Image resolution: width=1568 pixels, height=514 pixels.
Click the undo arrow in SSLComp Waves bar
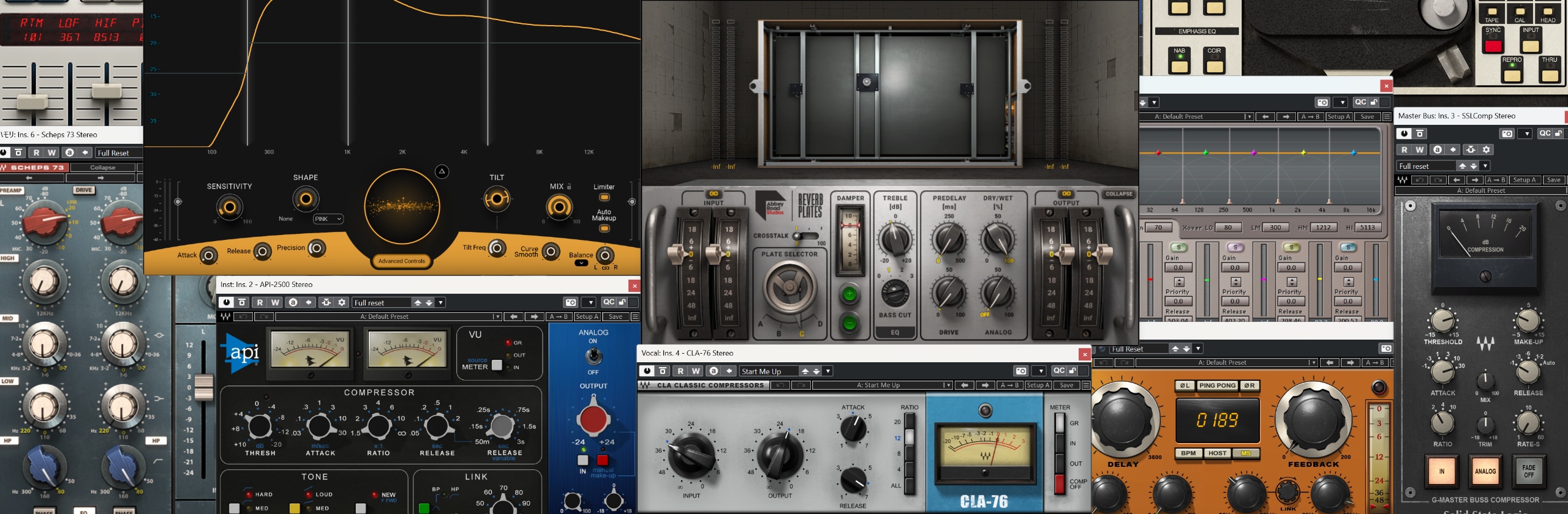(1419, 180)
